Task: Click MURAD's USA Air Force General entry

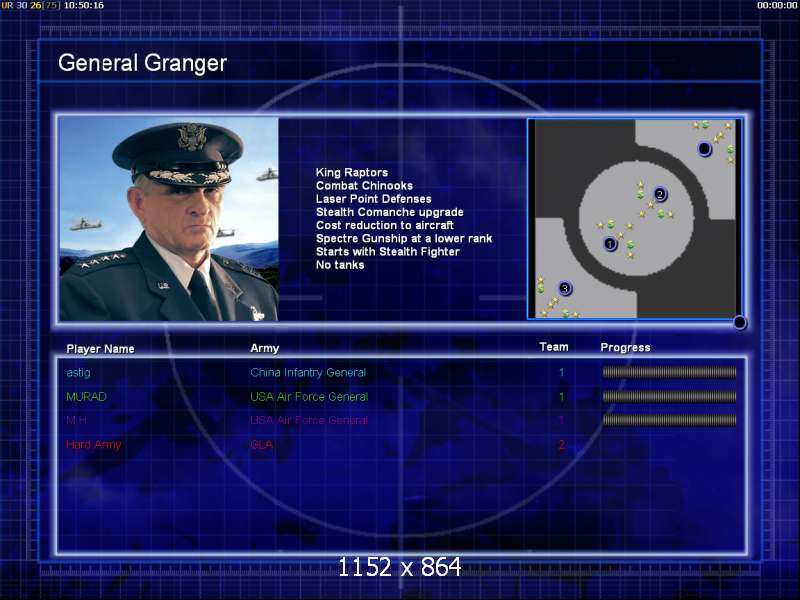Action: click(309, 396)
